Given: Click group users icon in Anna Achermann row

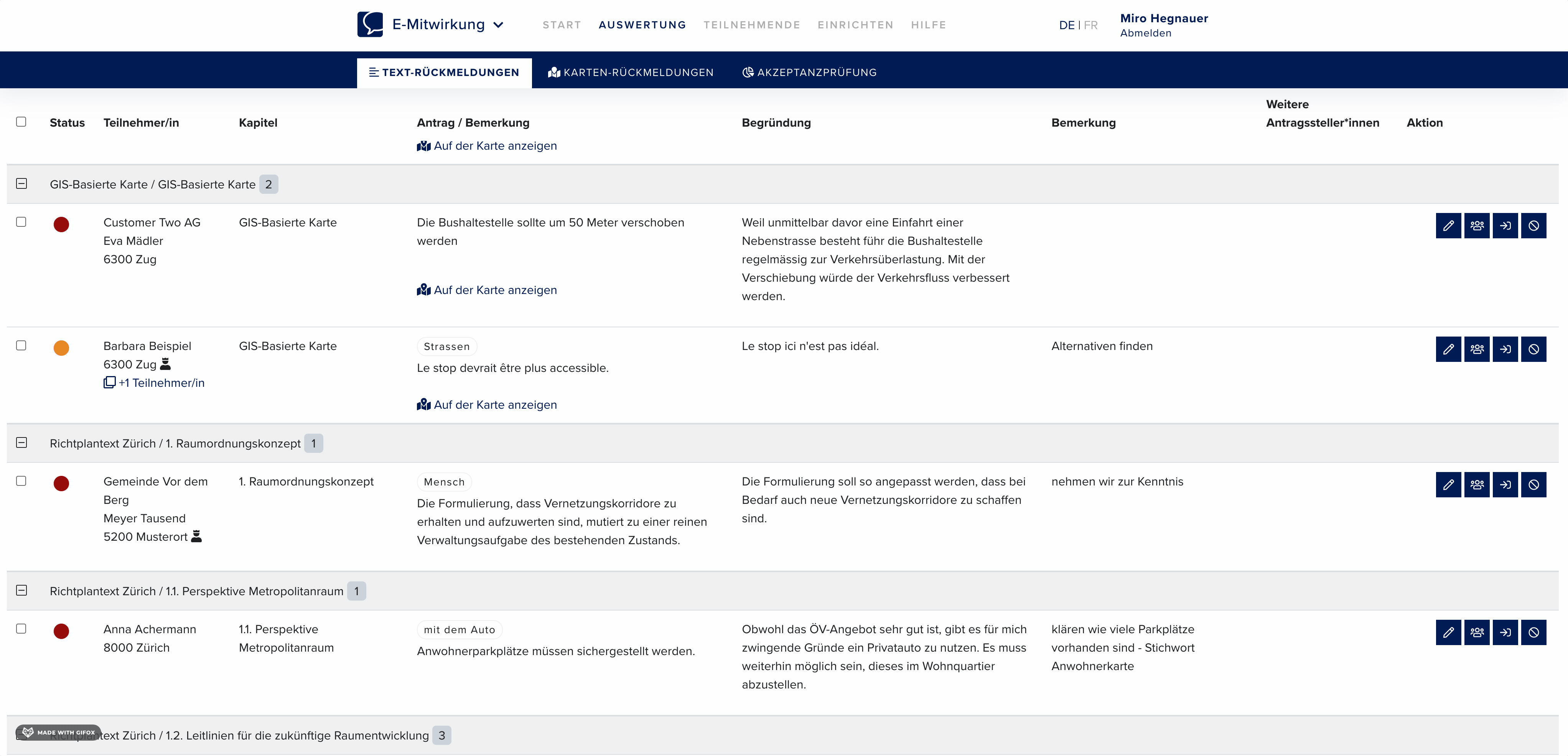Looking at the screenshot, I should [1477, 632].
